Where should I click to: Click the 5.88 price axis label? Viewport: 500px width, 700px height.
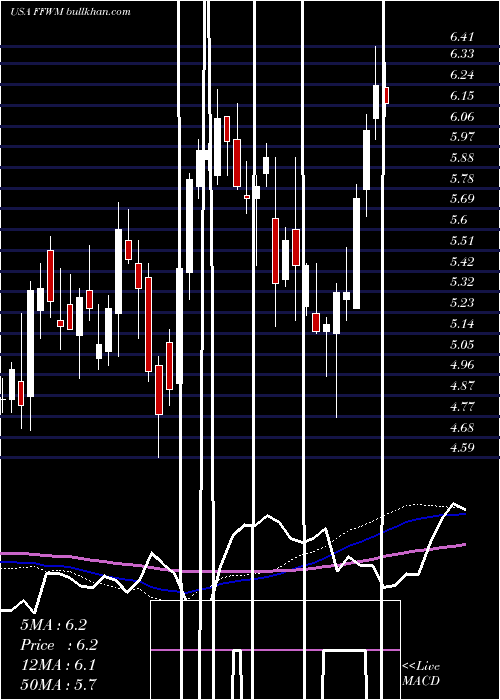[x=462, y=158]
